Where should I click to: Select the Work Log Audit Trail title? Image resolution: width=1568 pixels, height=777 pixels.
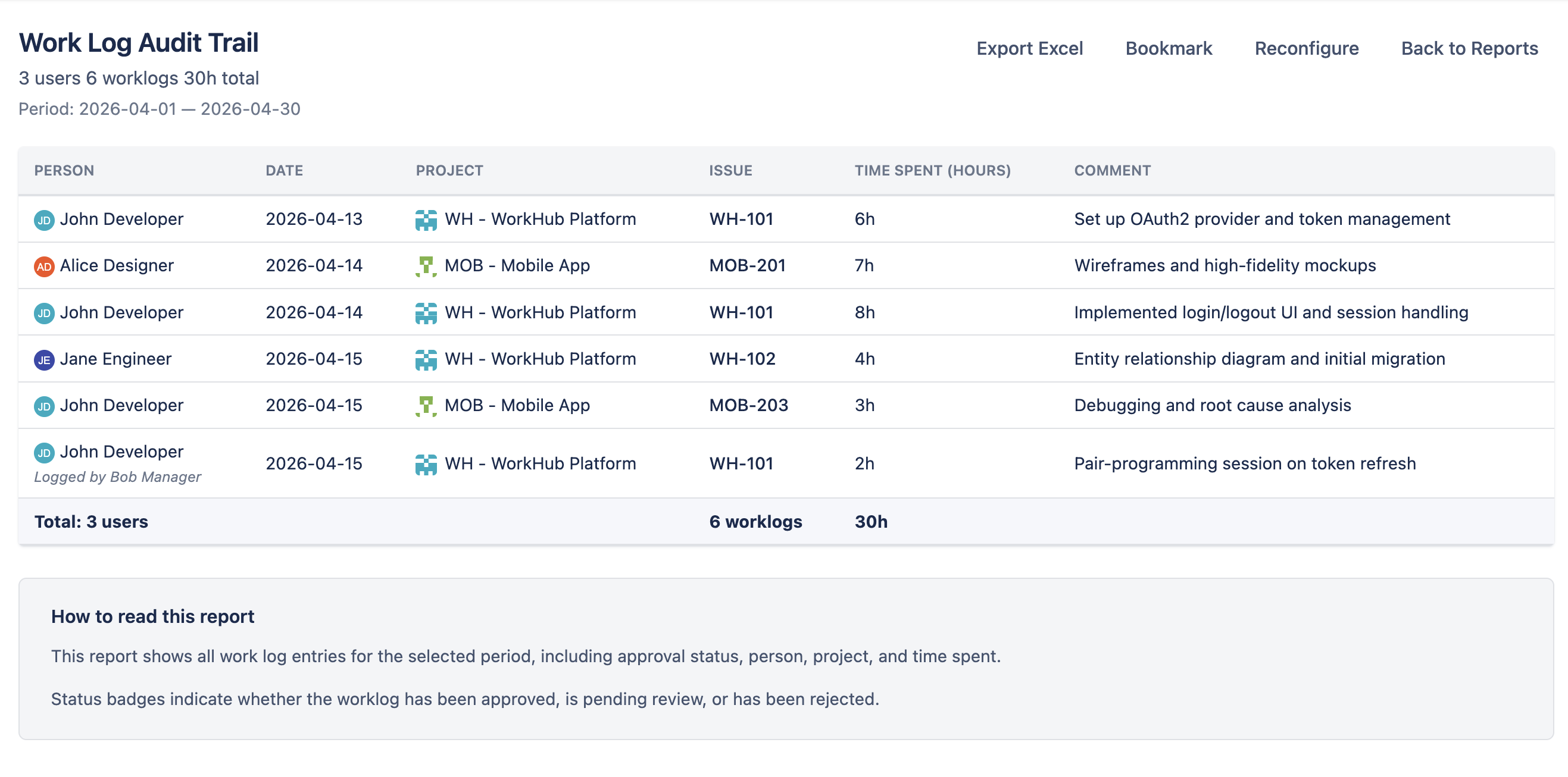(x=139, y=42)
